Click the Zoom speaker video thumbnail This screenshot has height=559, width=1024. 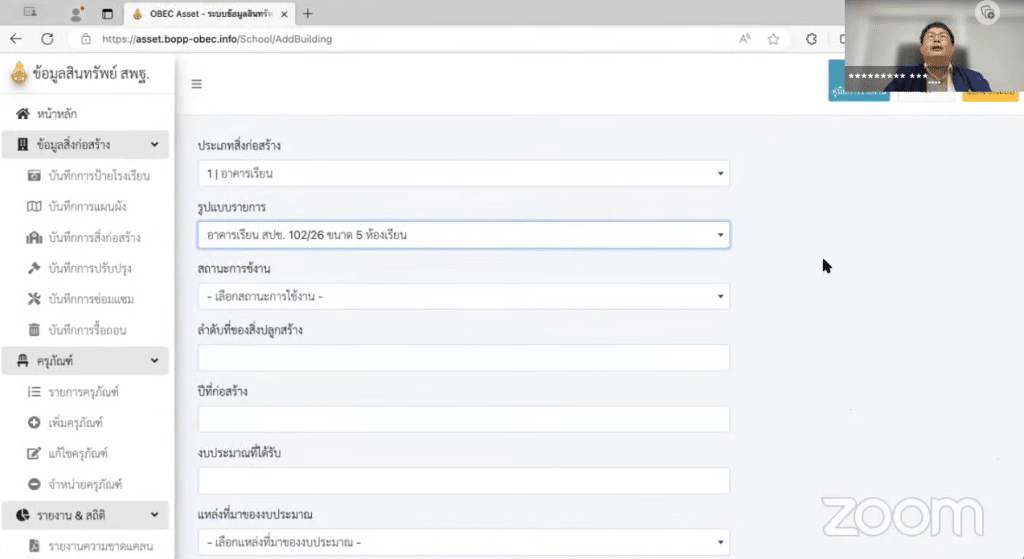(x=934, y=46)
